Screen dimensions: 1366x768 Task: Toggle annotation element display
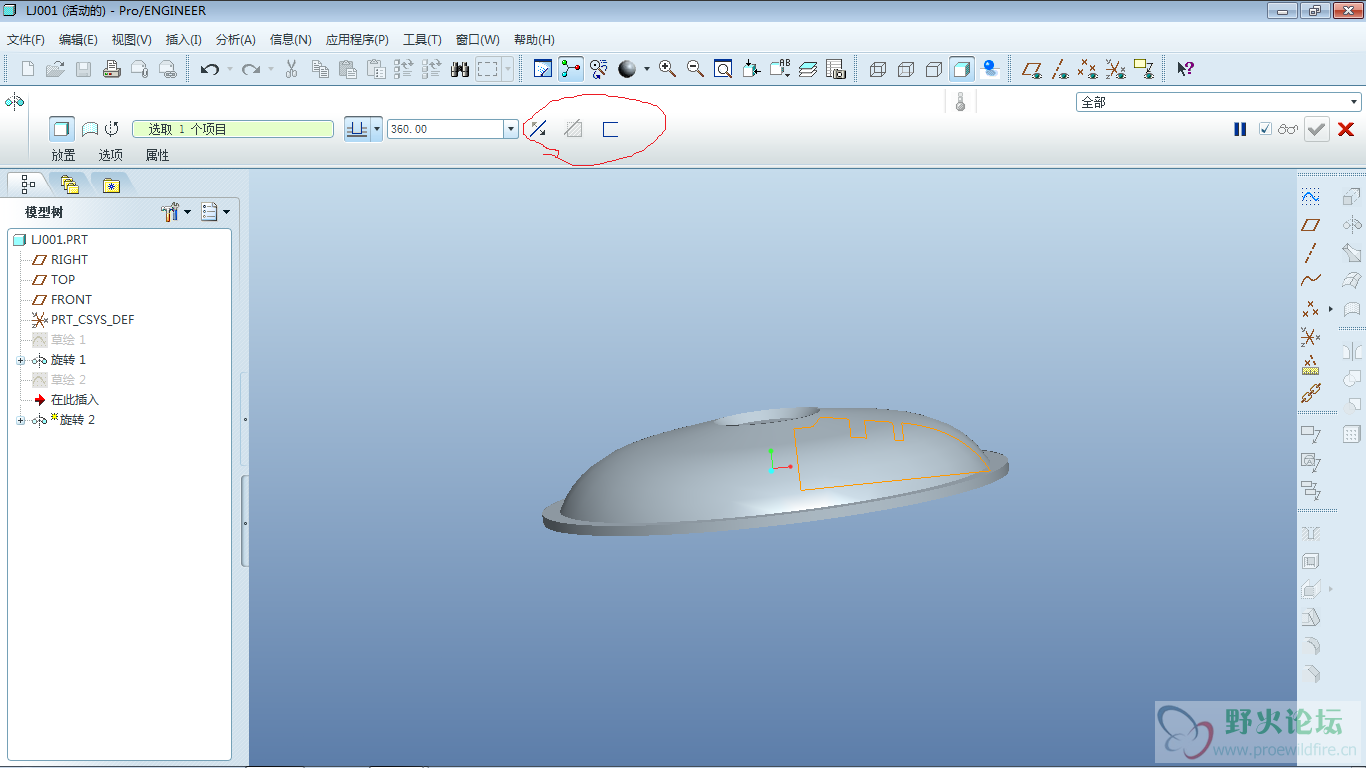point(1144,69)
